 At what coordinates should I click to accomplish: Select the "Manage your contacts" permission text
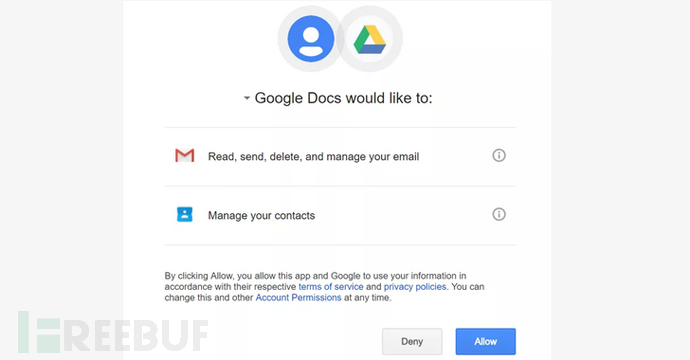[x=261, y=216]
